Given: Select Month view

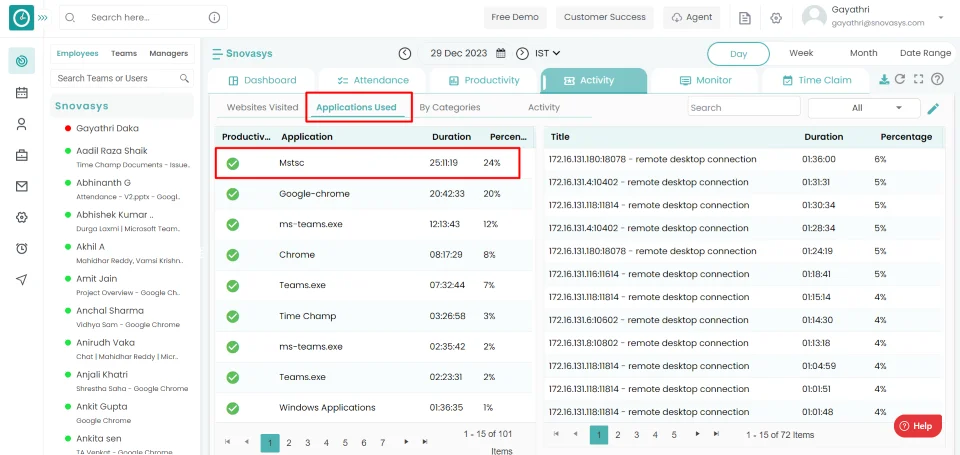Looking at the screenshot, I should 863,53.
